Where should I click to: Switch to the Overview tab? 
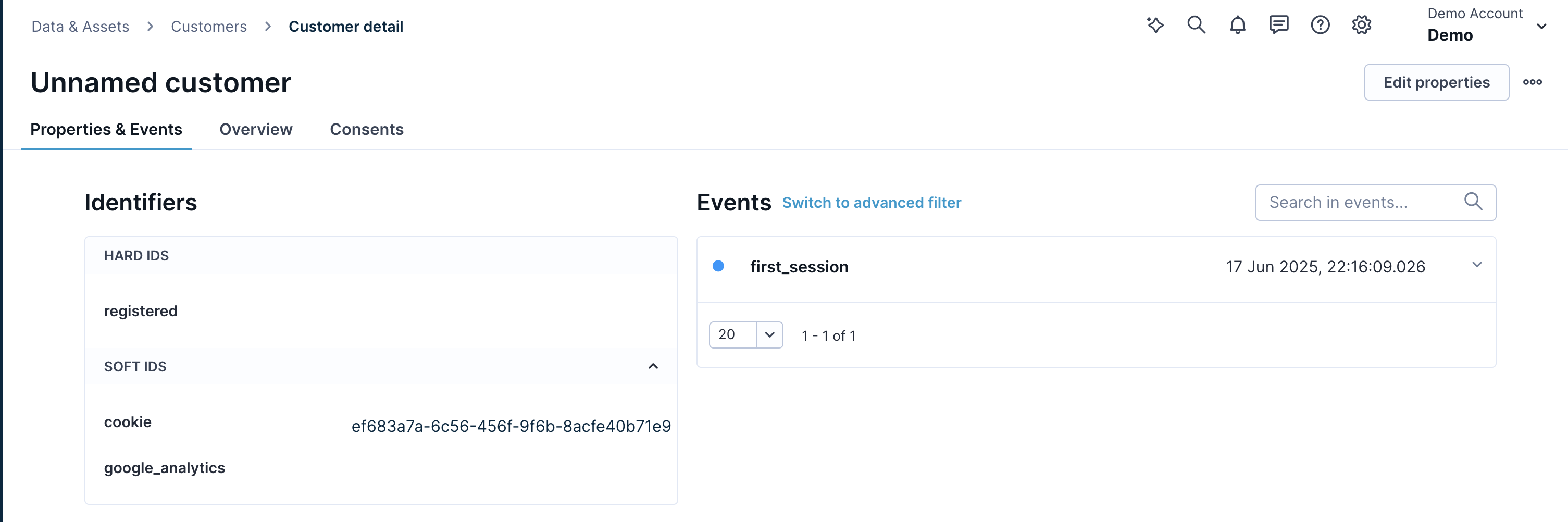pos(256,129)
